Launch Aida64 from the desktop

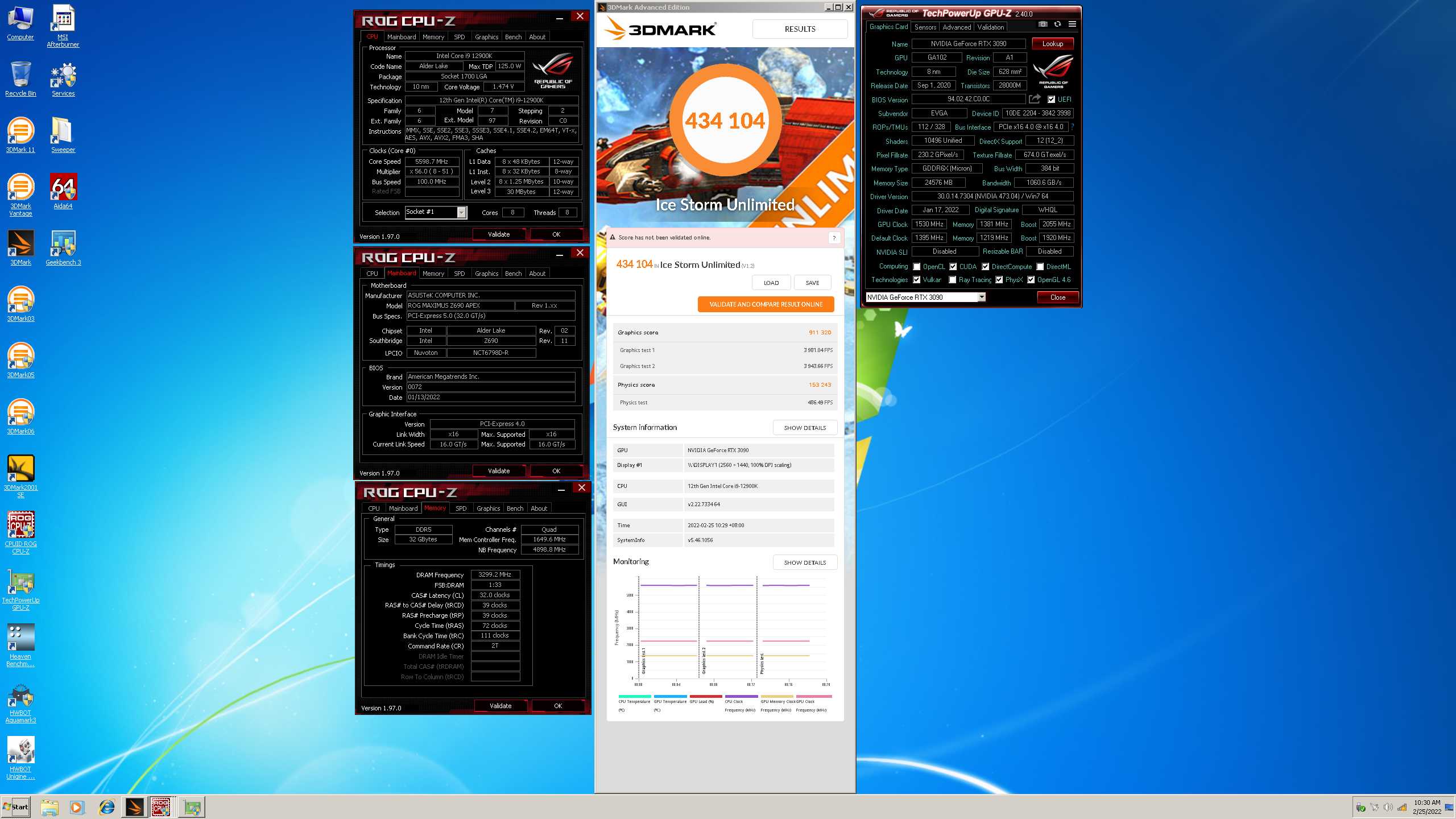coord(63,191)
